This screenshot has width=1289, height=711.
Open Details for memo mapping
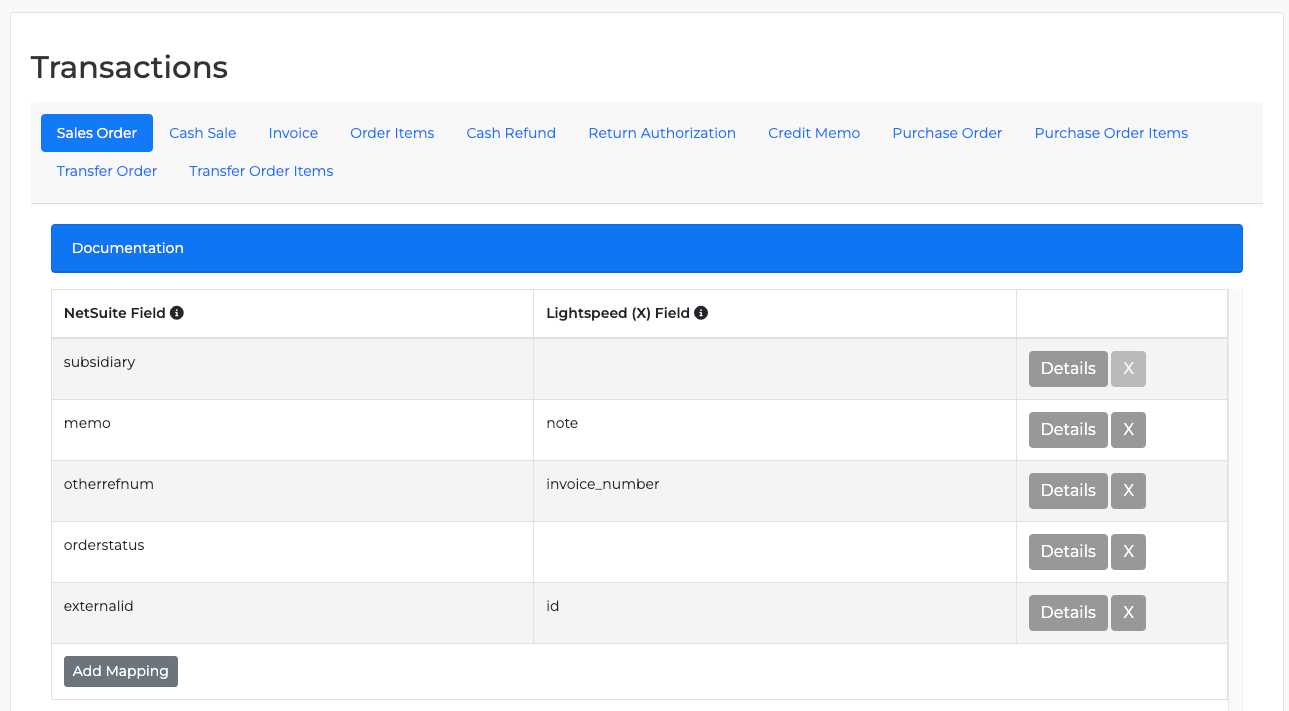click(x=1068, y=430)
